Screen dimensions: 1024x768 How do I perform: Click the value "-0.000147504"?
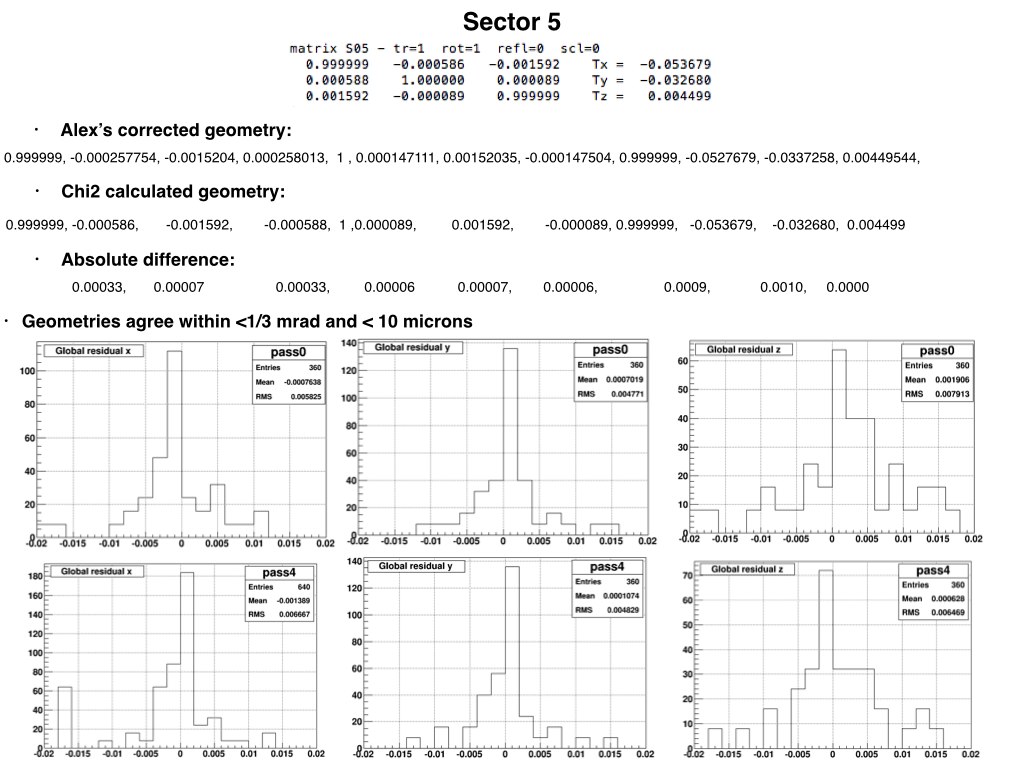[x=568, y=157]
